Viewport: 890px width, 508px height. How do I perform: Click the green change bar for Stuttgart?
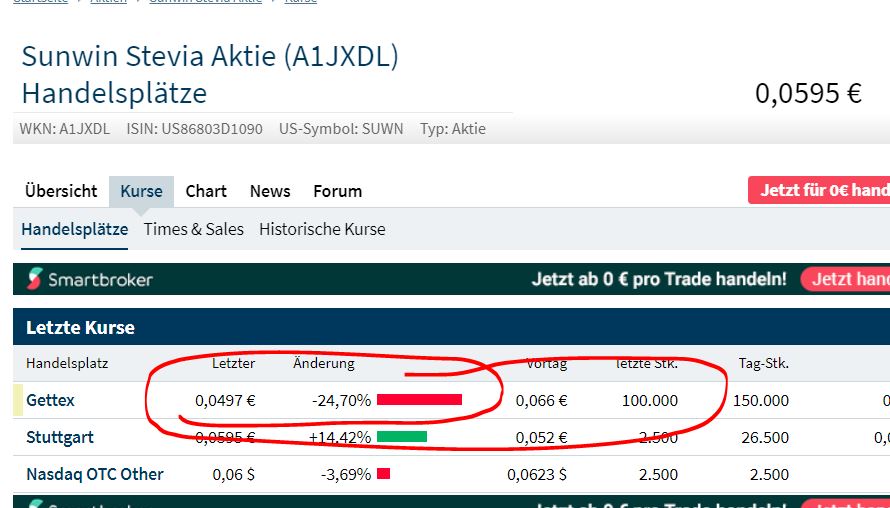[402, 437]
